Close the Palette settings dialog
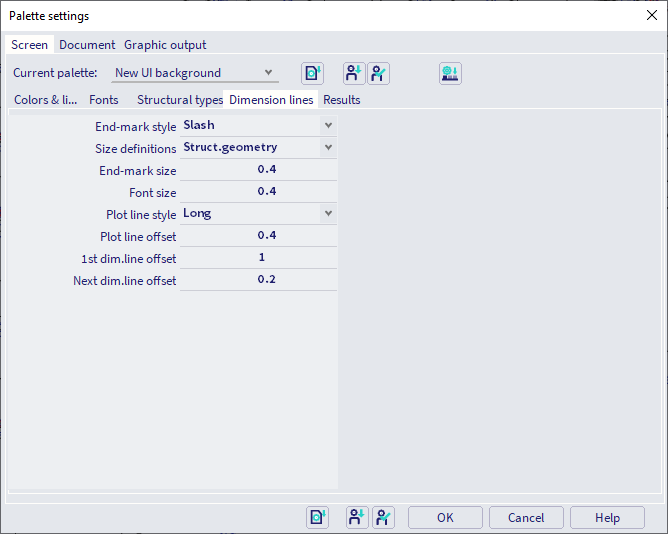The height and width of the screenshot is (534, 668). 651,15
